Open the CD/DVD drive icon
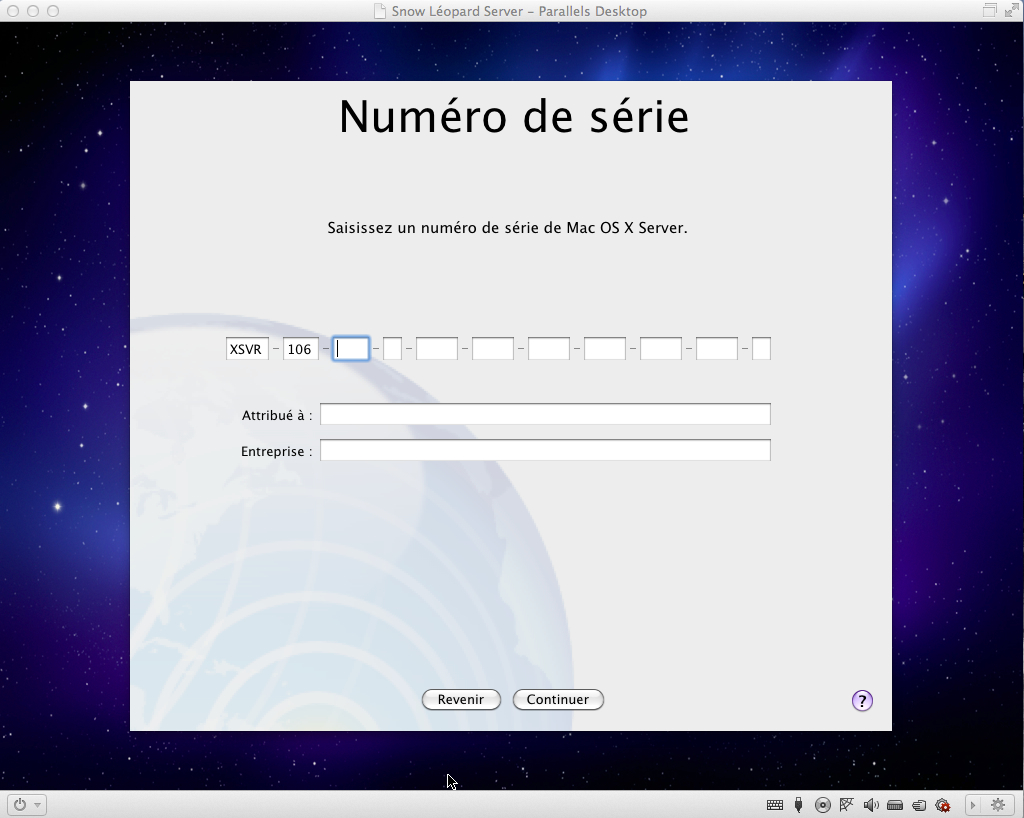Screen dimensions: 1024x818 point(823,805)
